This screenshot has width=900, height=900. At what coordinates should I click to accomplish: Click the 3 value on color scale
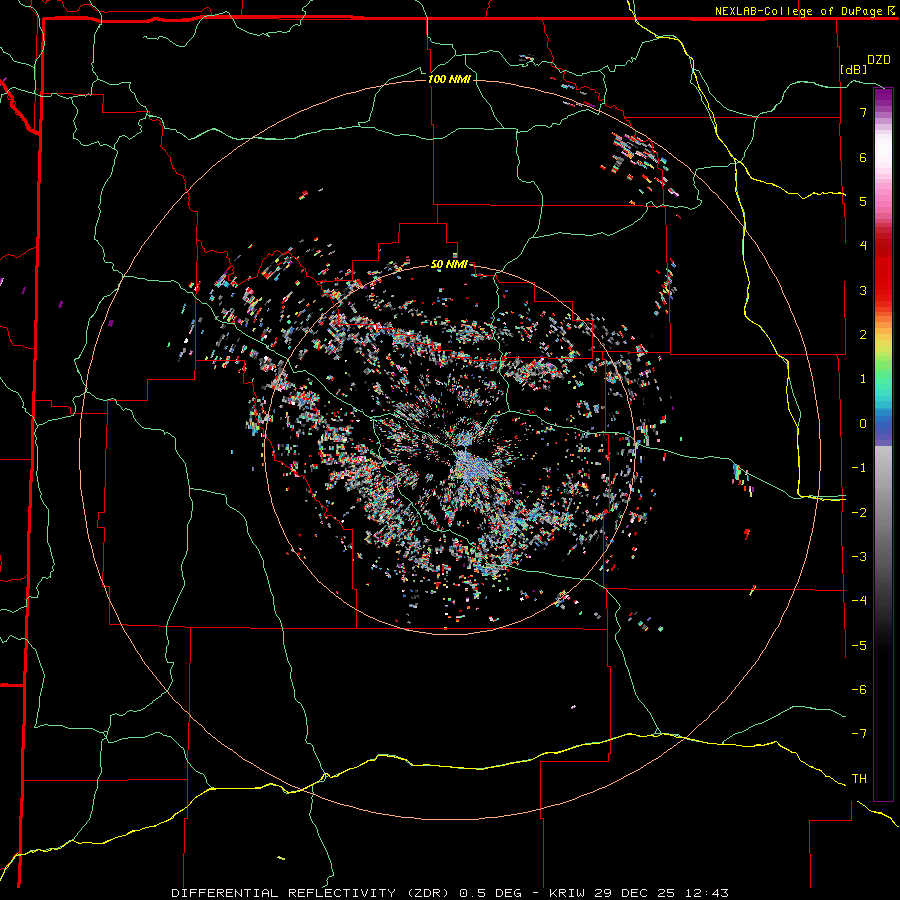pyautogui.click(x=863, y=290)
